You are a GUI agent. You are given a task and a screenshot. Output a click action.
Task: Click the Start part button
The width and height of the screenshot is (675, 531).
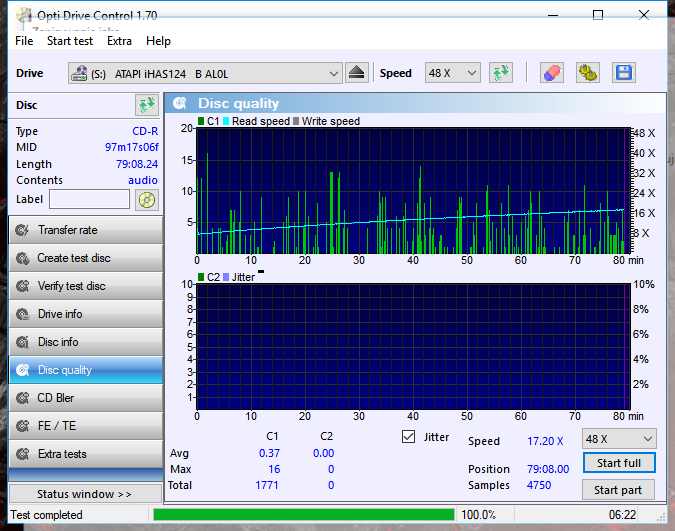click(x=618, y=490)
